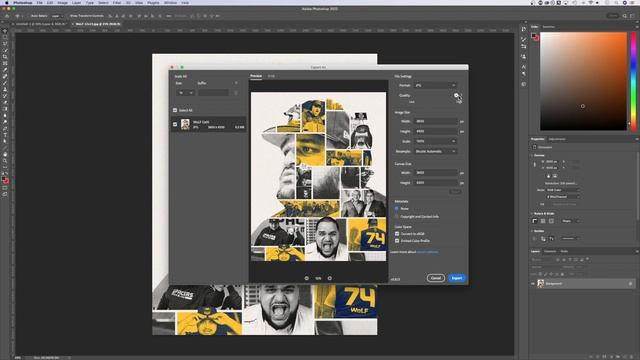The height and width of the screenshot is (360, 640).
Task: Toggle Show Transform Controls option
Action: click(87, 16)
